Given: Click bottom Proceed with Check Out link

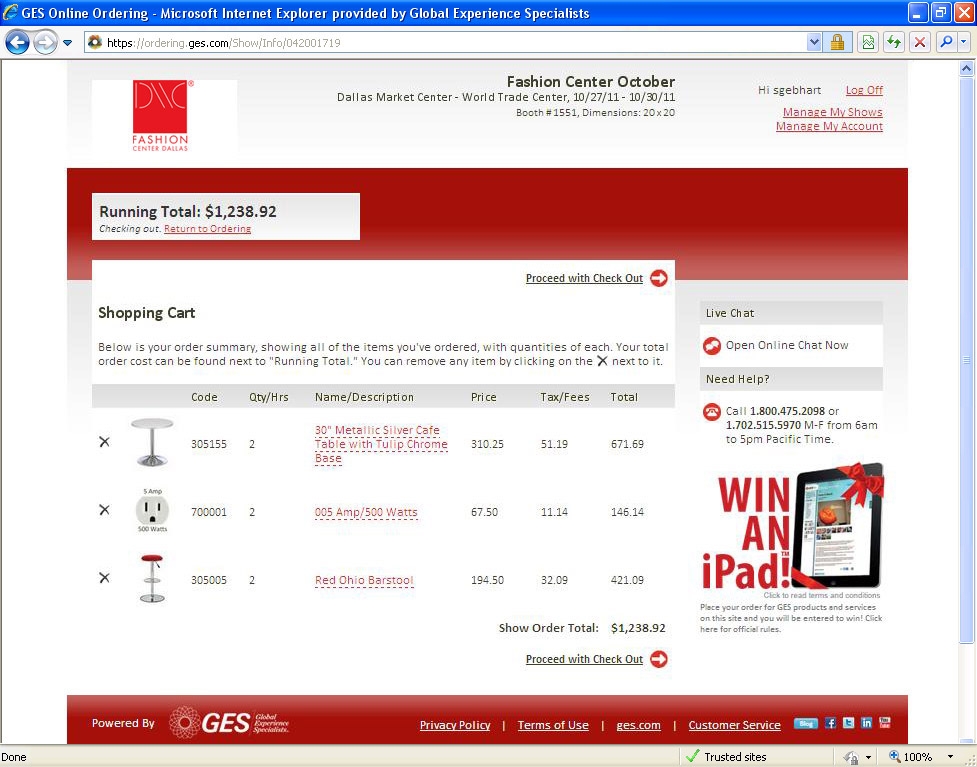Looking at the screenshot, I should click(x=584, y=659).
